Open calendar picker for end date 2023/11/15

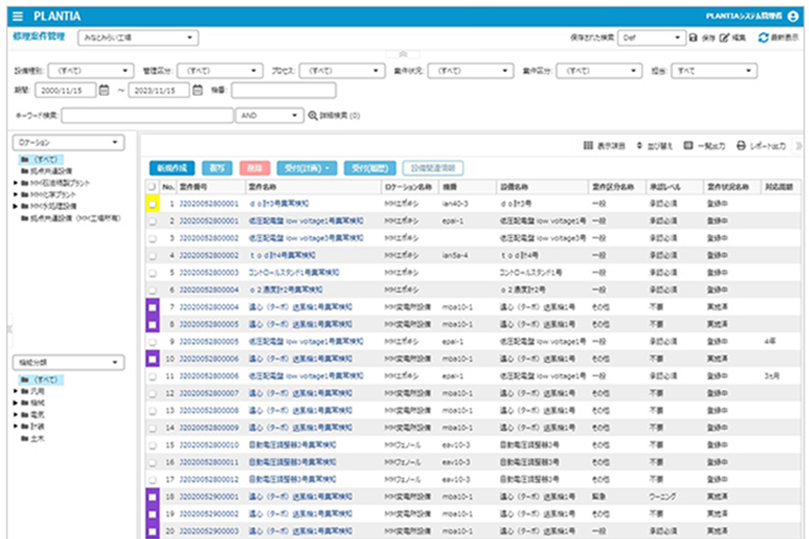click(x=197, y=90)
